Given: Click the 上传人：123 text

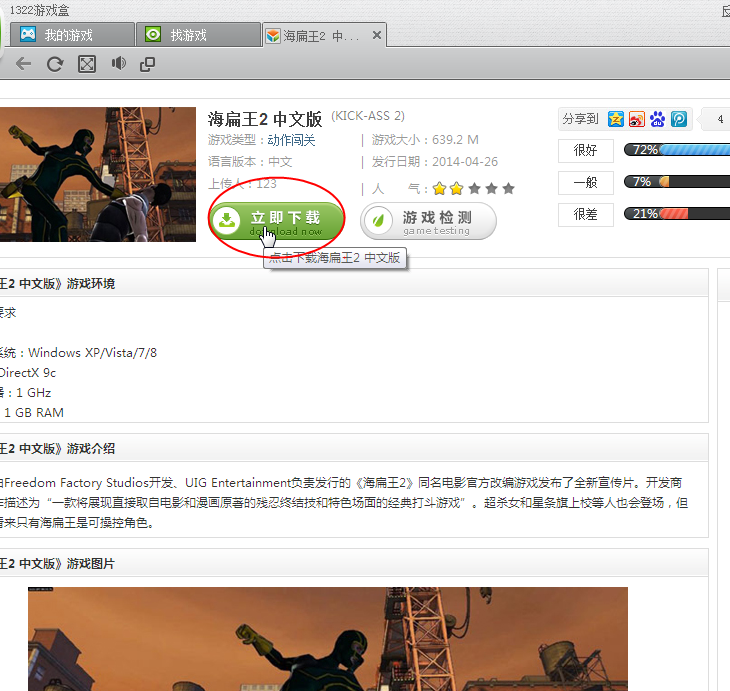Looking at the screenshot, I should pos(242,184).
